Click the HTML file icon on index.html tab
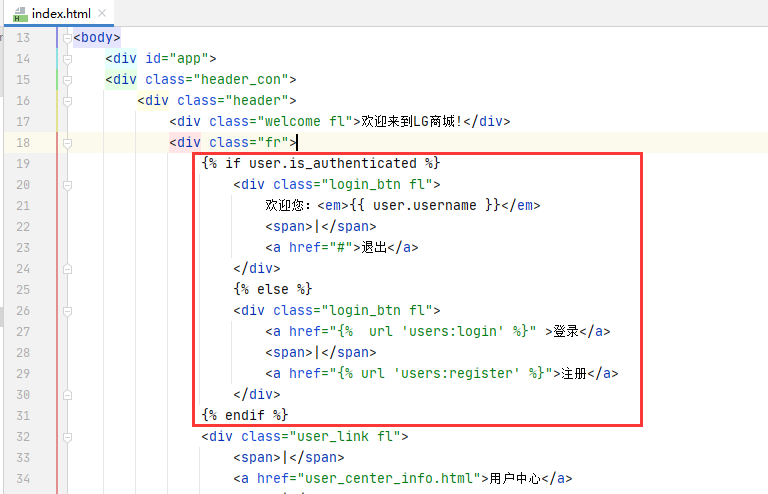 click(20, 14)
